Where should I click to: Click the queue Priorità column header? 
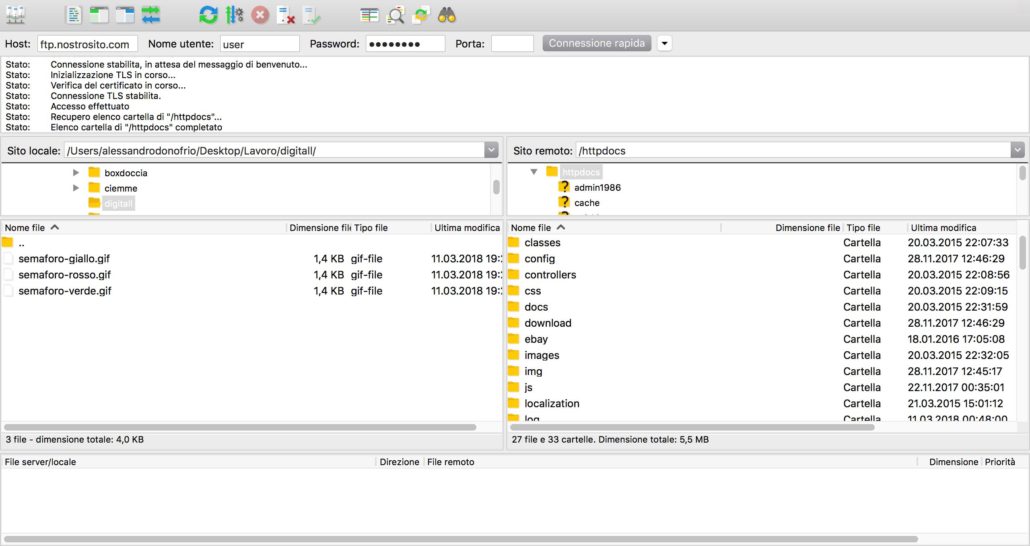[1000, 462]
